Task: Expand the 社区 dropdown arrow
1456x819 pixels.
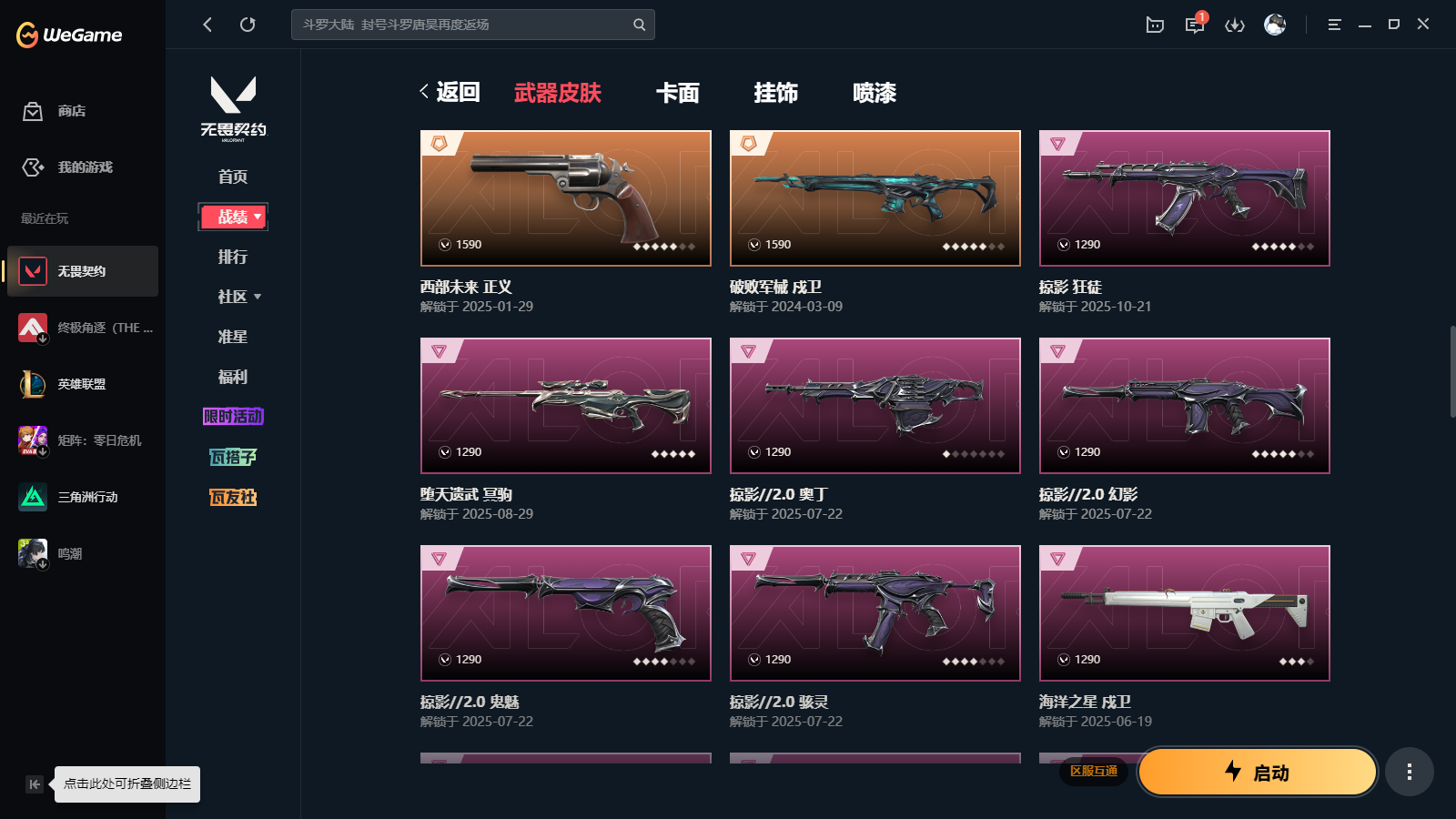Action: (258, 297)
